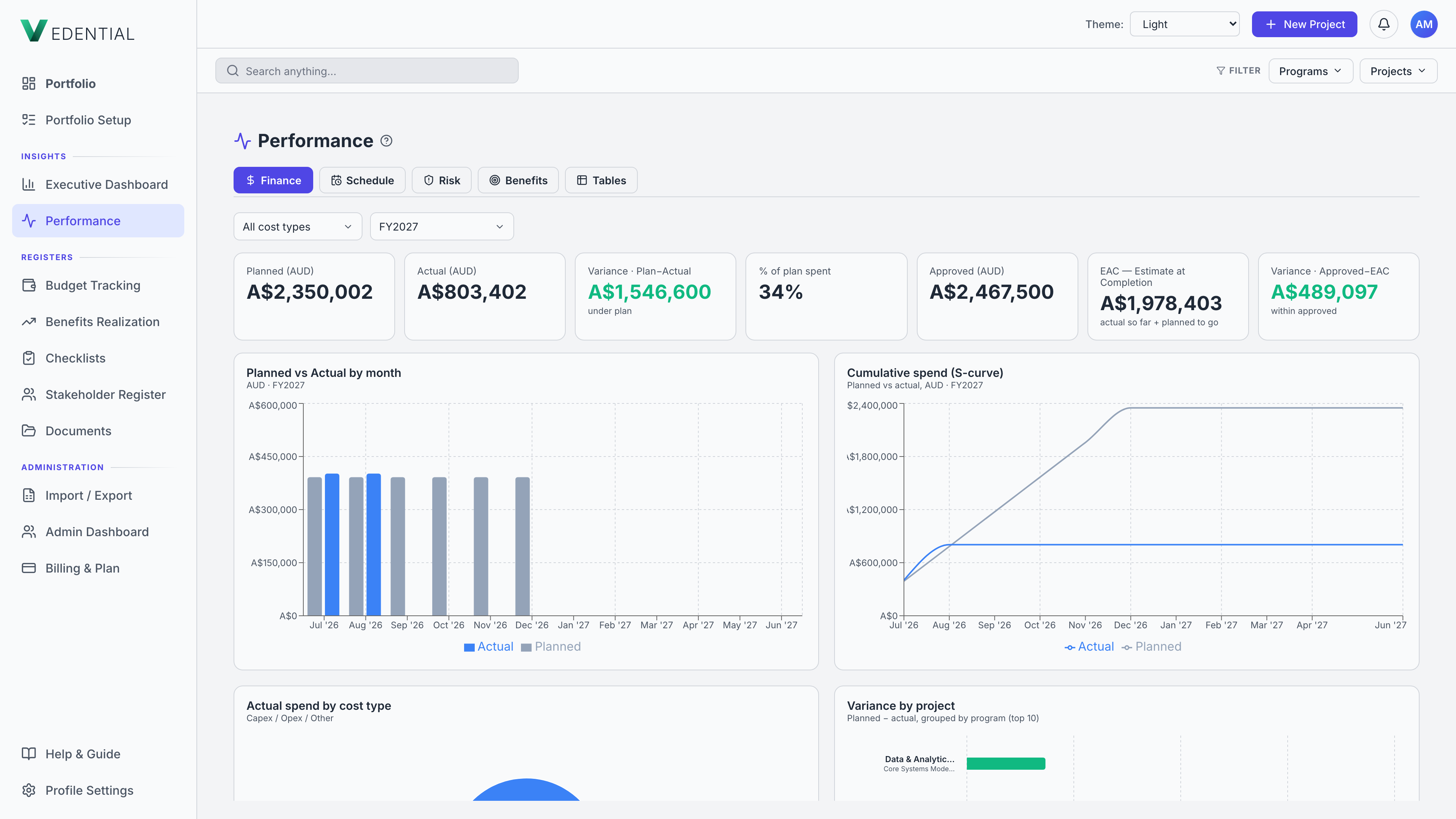This screenshot has width=1456, height=819.
Task: Switch to the Benefits tab
Action: [x=518, y=180]
